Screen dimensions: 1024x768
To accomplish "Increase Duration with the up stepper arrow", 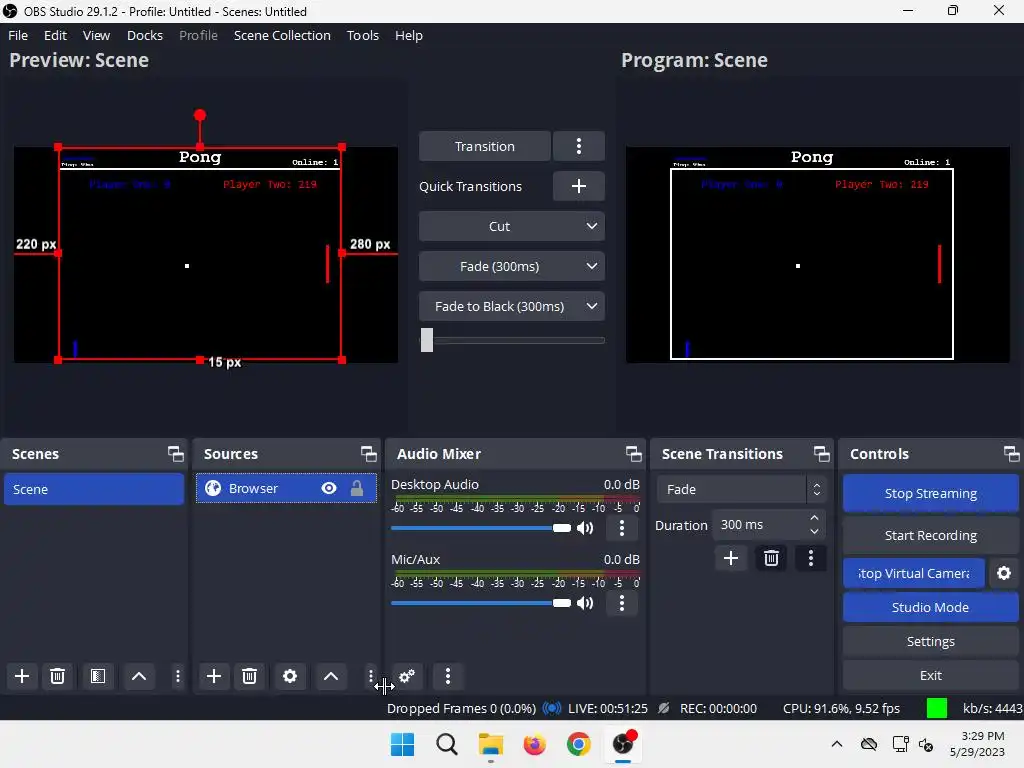I will point(814,518).
